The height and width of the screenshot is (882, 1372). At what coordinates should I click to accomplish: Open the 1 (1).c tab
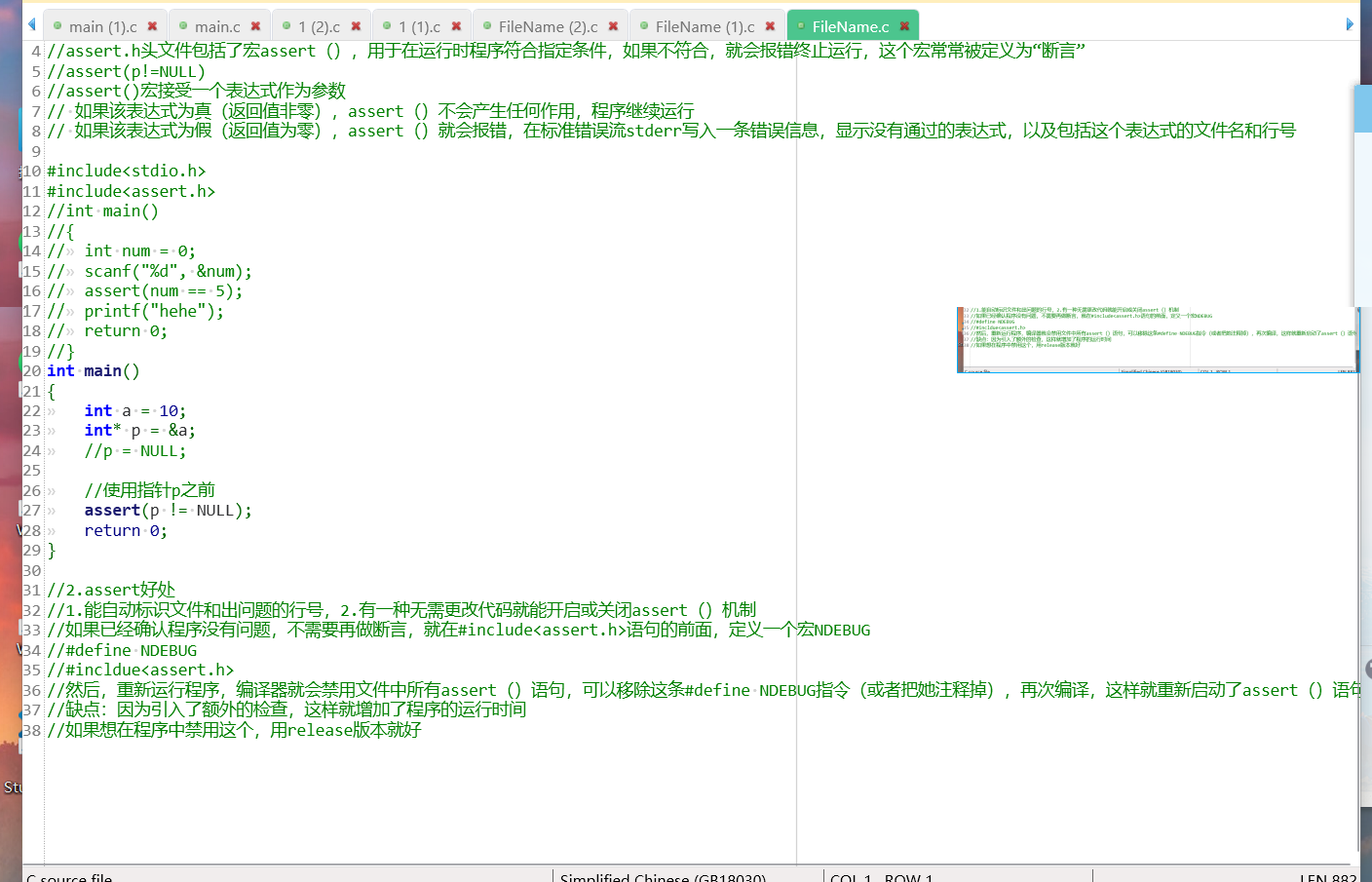(419, 26)
